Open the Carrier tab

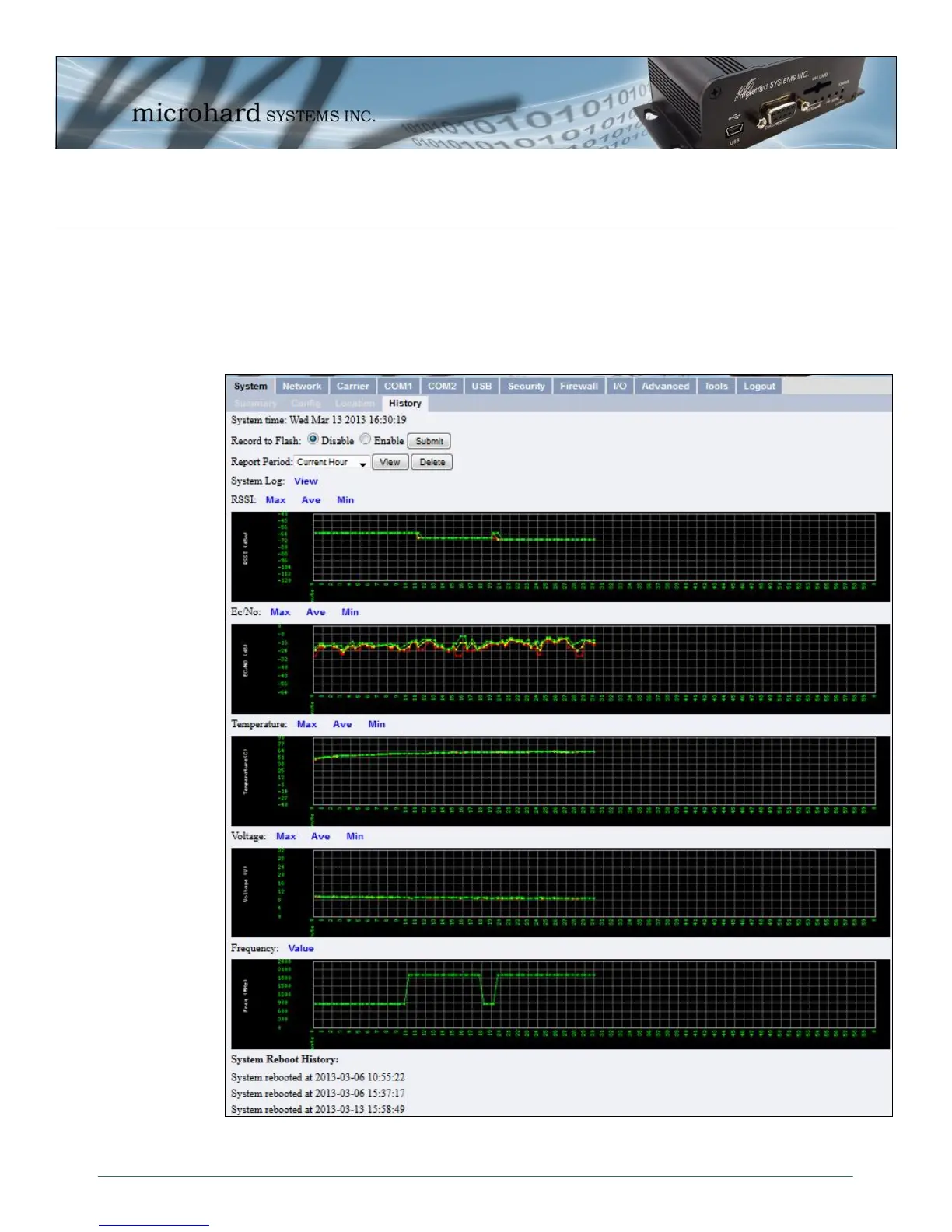pos(353,386)
